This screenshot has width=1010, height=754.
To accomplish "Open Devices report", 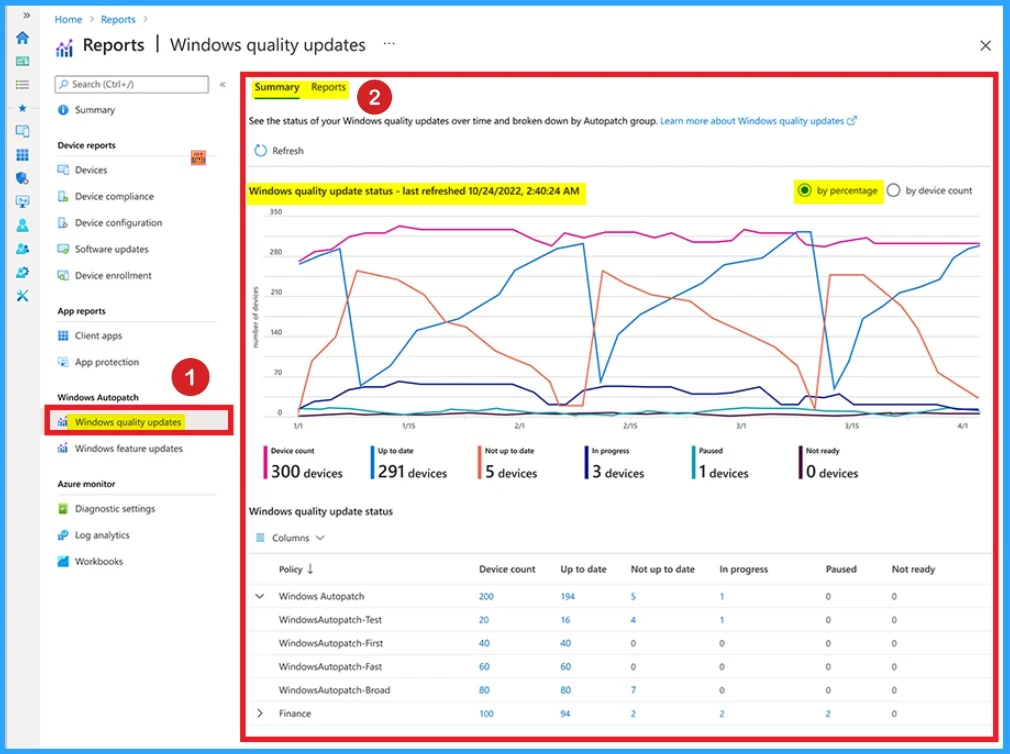I will point(91,170).
